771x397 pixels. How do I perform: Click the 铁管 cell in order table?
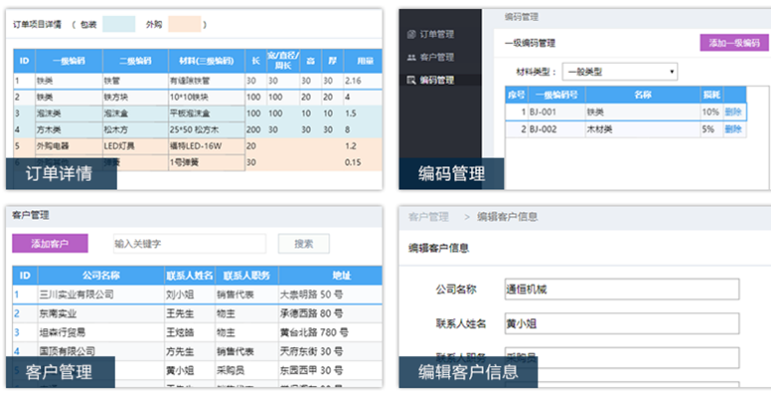(x=135, y=81)
